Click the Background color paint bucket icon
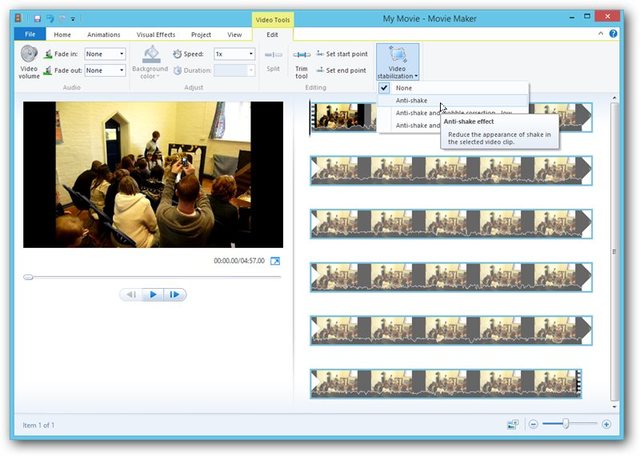Image resolution: width=640 pixels, height=456 pixels. tap(151, 54)
